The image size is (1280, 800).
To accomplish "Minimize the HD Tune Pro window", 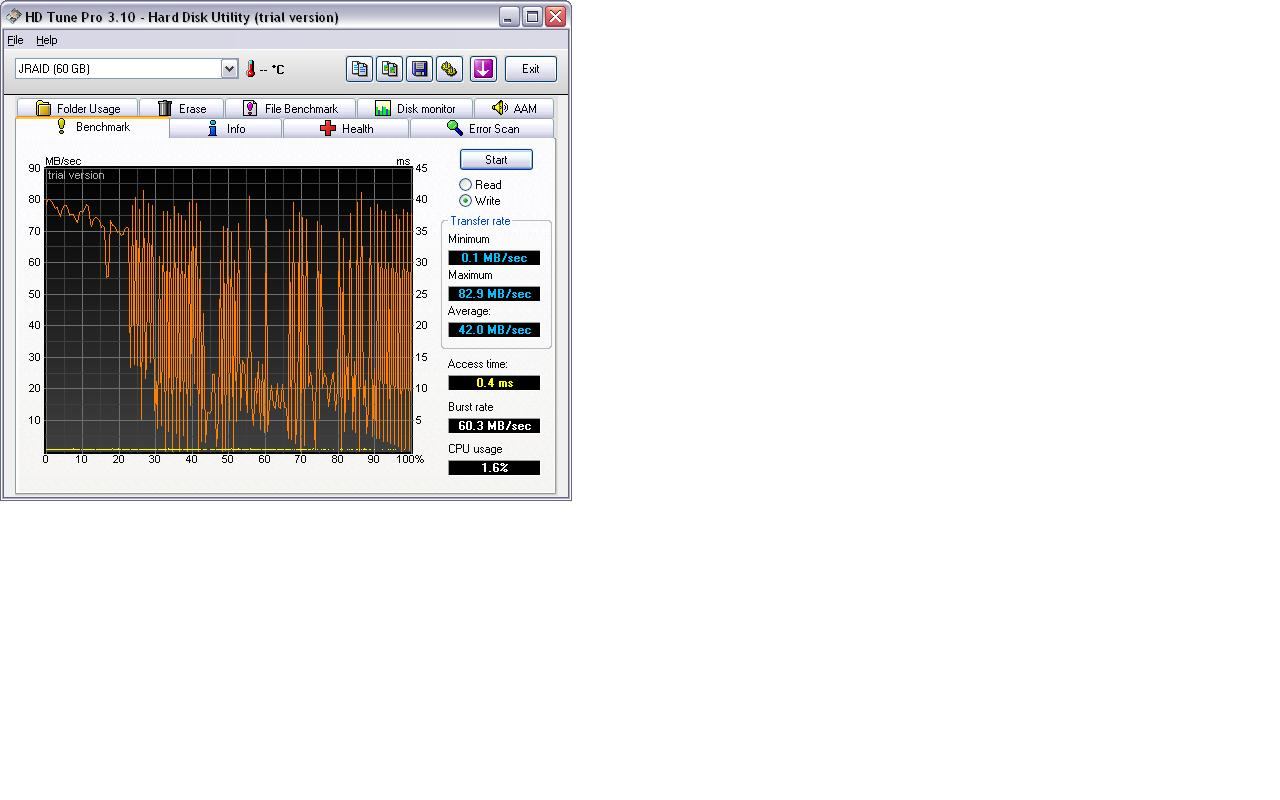I will (509, 16).
